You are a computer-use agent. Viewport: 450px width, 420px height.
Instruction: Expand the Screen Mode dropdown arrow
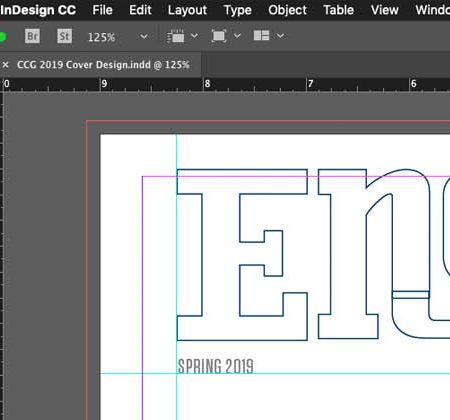(x=237, y=35)
